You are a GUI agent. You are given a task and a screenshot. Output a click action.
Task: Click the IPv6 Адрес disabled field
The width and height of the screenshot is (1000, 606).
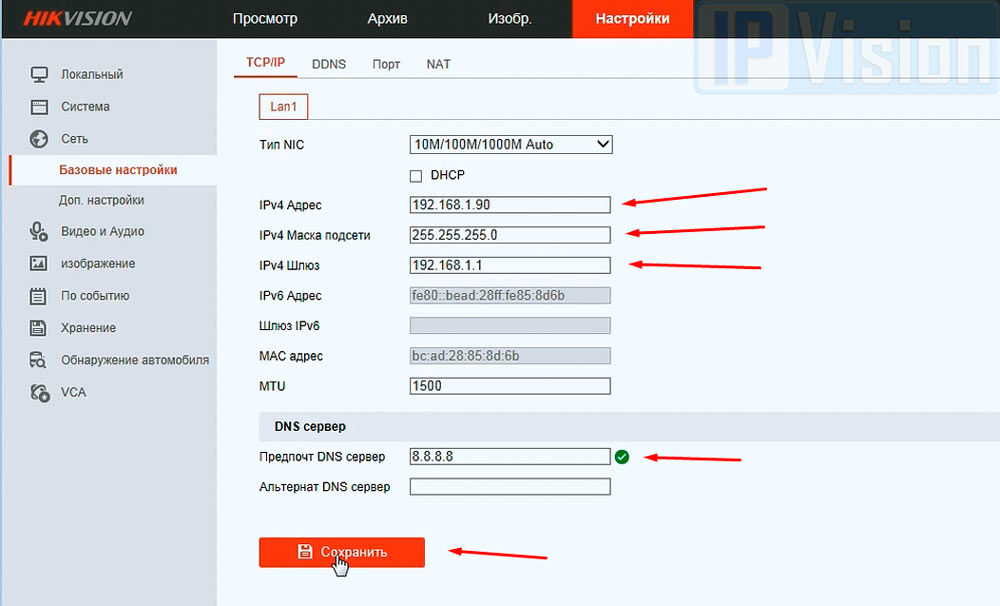click(510, 295)
